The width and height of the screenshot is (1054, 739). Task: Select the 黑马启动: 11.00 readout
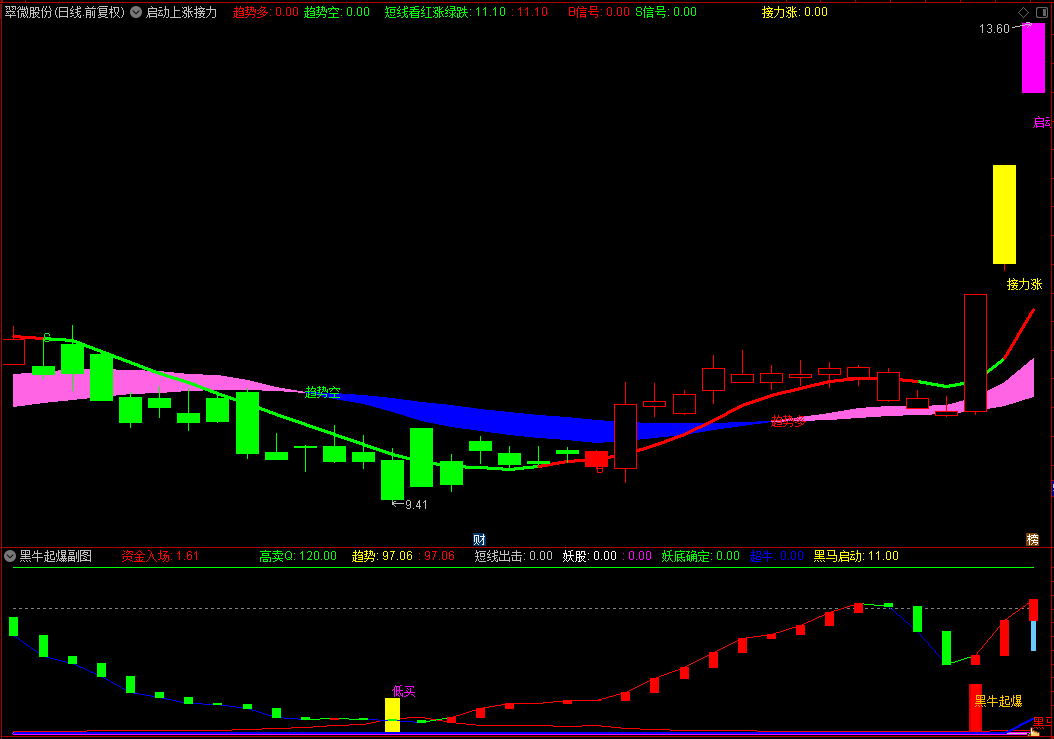[x=856, y=556]
